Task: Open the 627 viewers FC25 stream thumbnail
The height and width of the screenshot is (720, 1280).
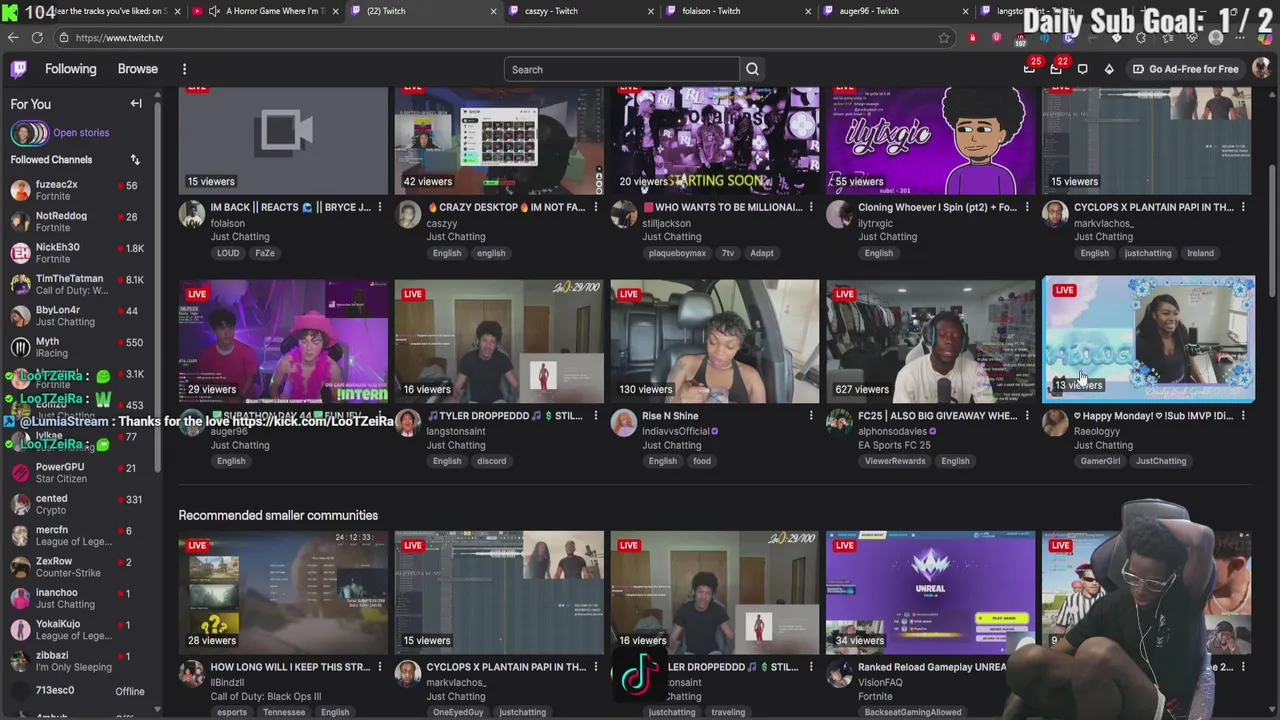Action: [931, 341]
